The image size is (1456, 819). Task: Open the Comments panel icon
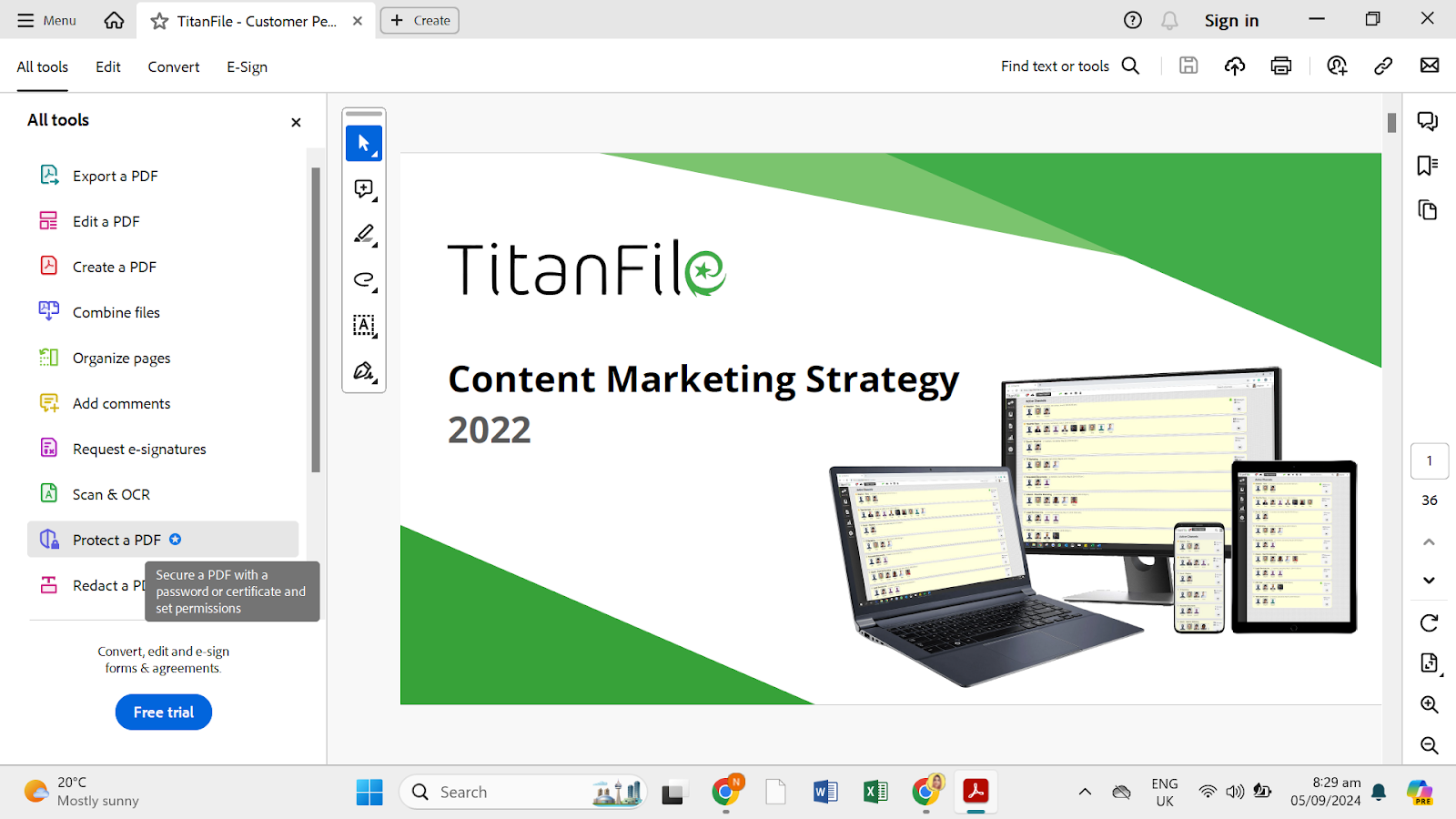pos(1428,121)
